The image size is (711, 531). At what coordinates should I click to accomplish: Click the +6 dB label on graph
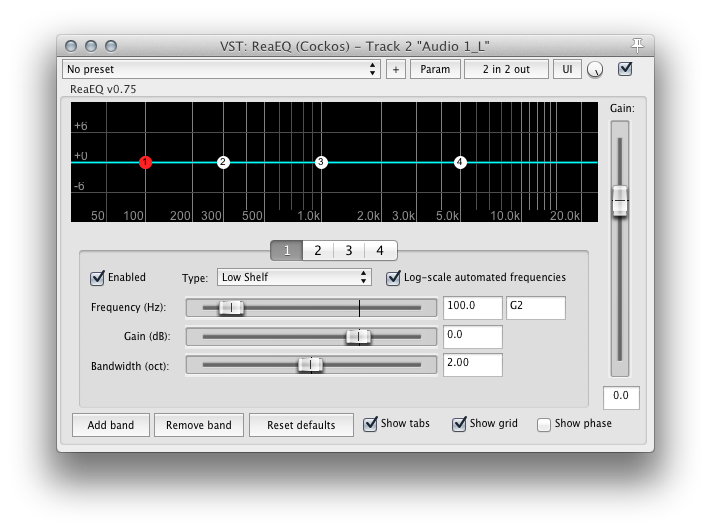[81, 126]
